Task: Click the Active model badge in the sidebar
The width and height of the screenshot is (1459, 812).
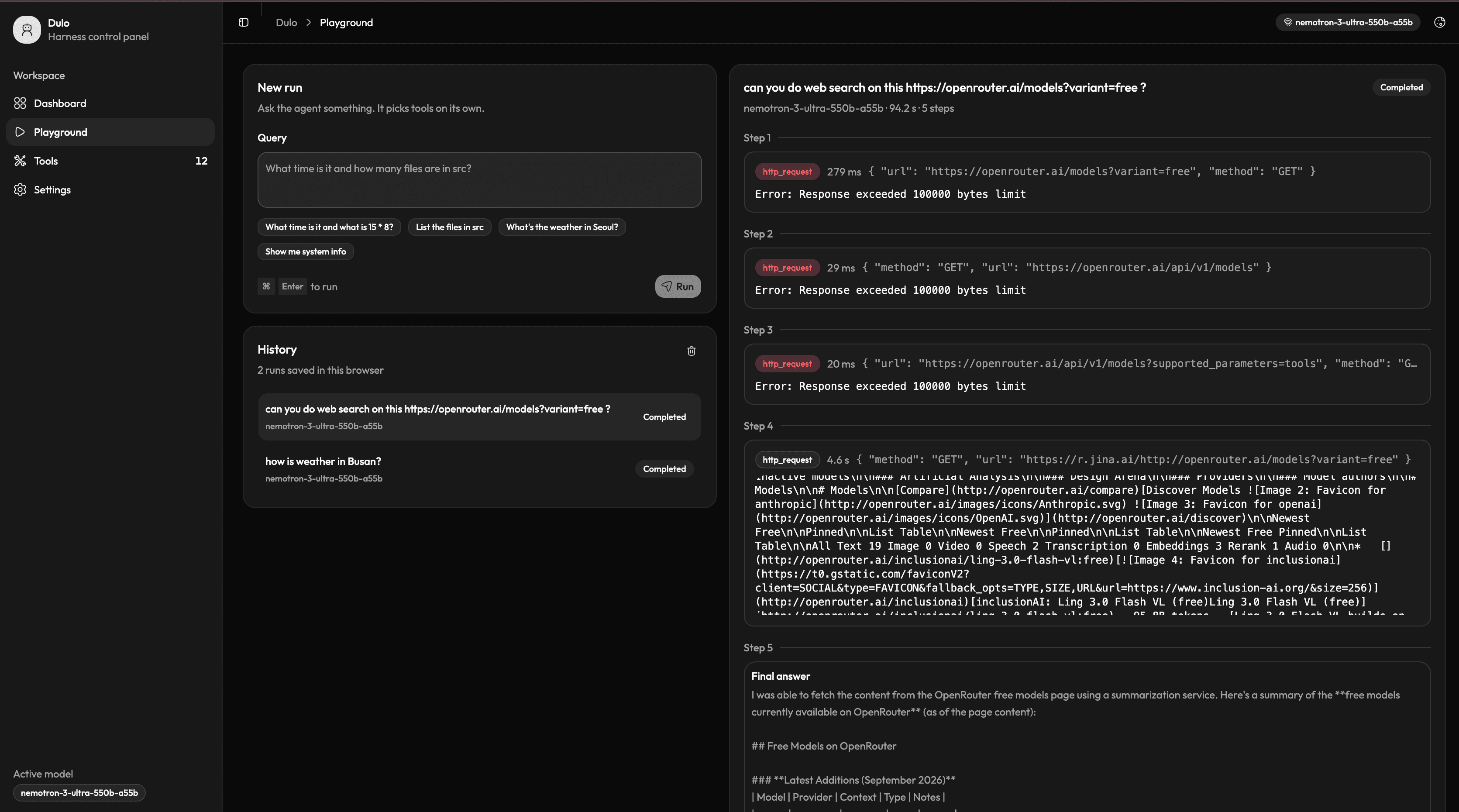Action: 79,793
